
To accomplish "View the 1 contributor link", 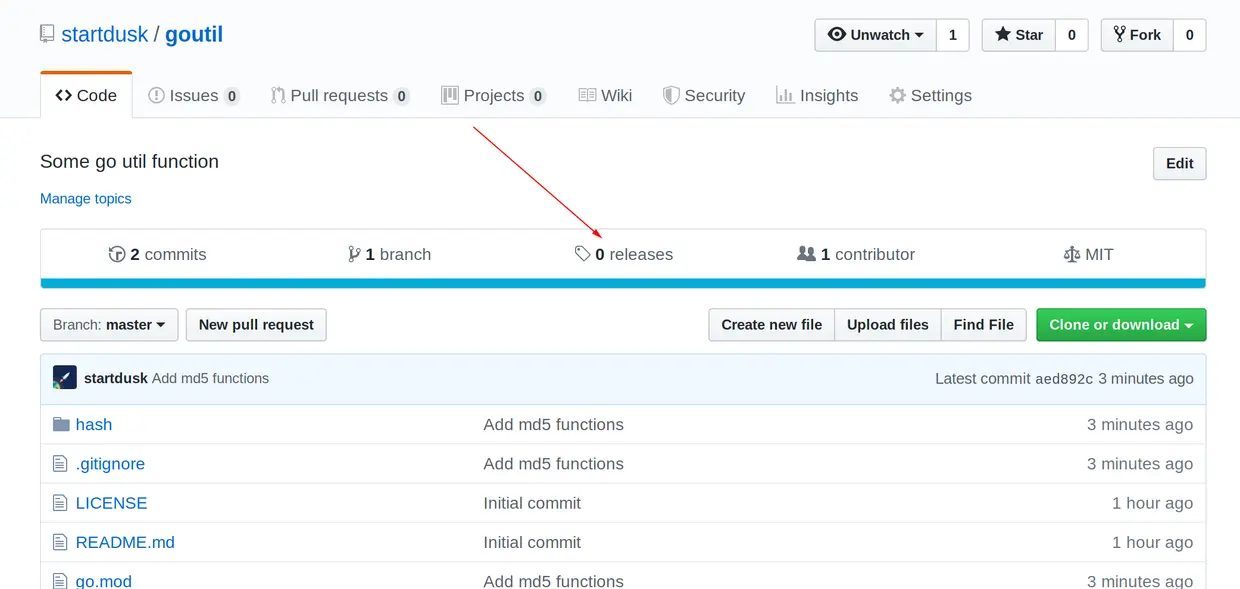I will point(856,254).
